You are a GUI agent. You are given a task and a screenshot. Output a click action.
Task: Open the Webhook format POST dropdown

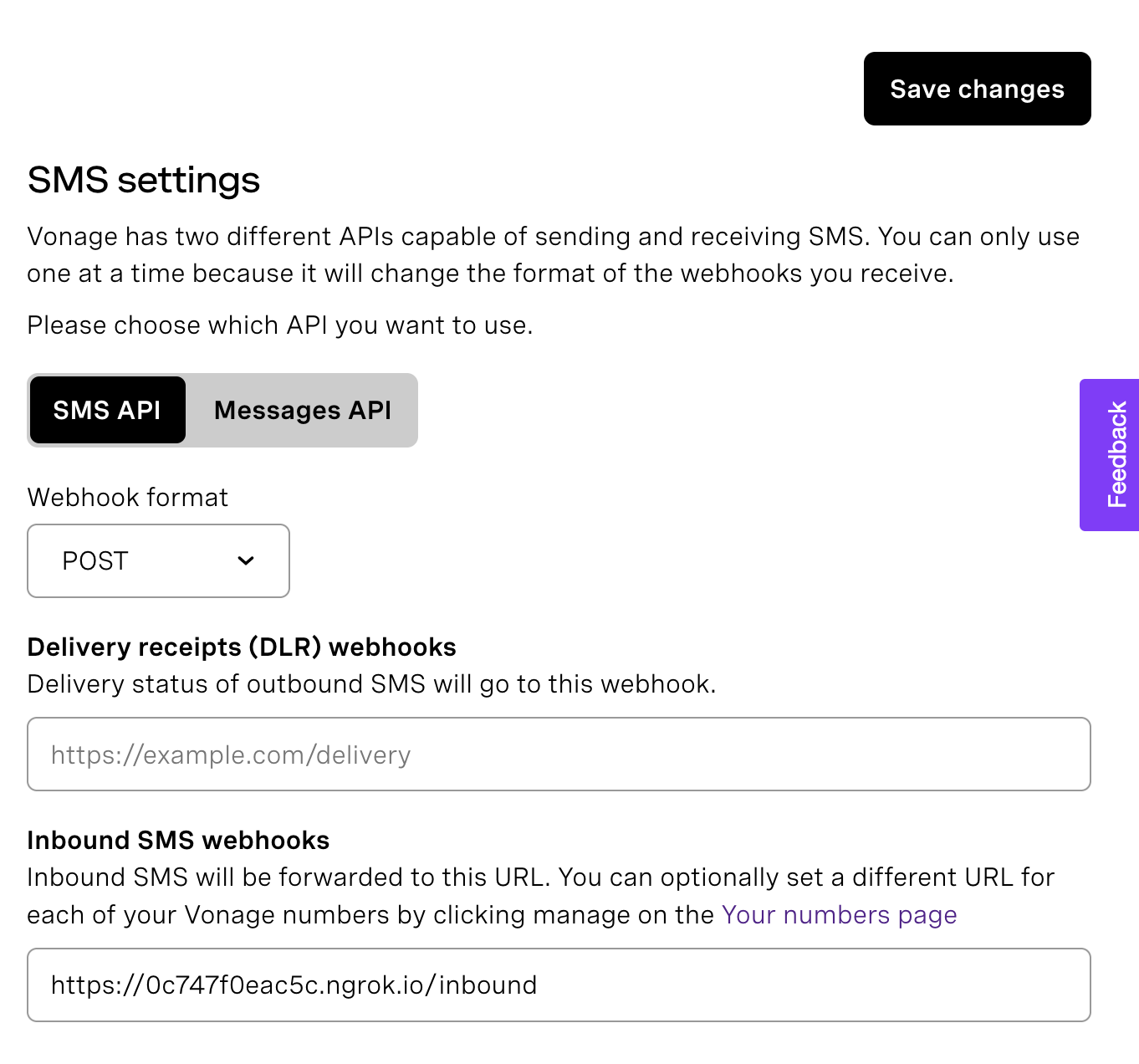pyautogui.click(x=159, y=560)
